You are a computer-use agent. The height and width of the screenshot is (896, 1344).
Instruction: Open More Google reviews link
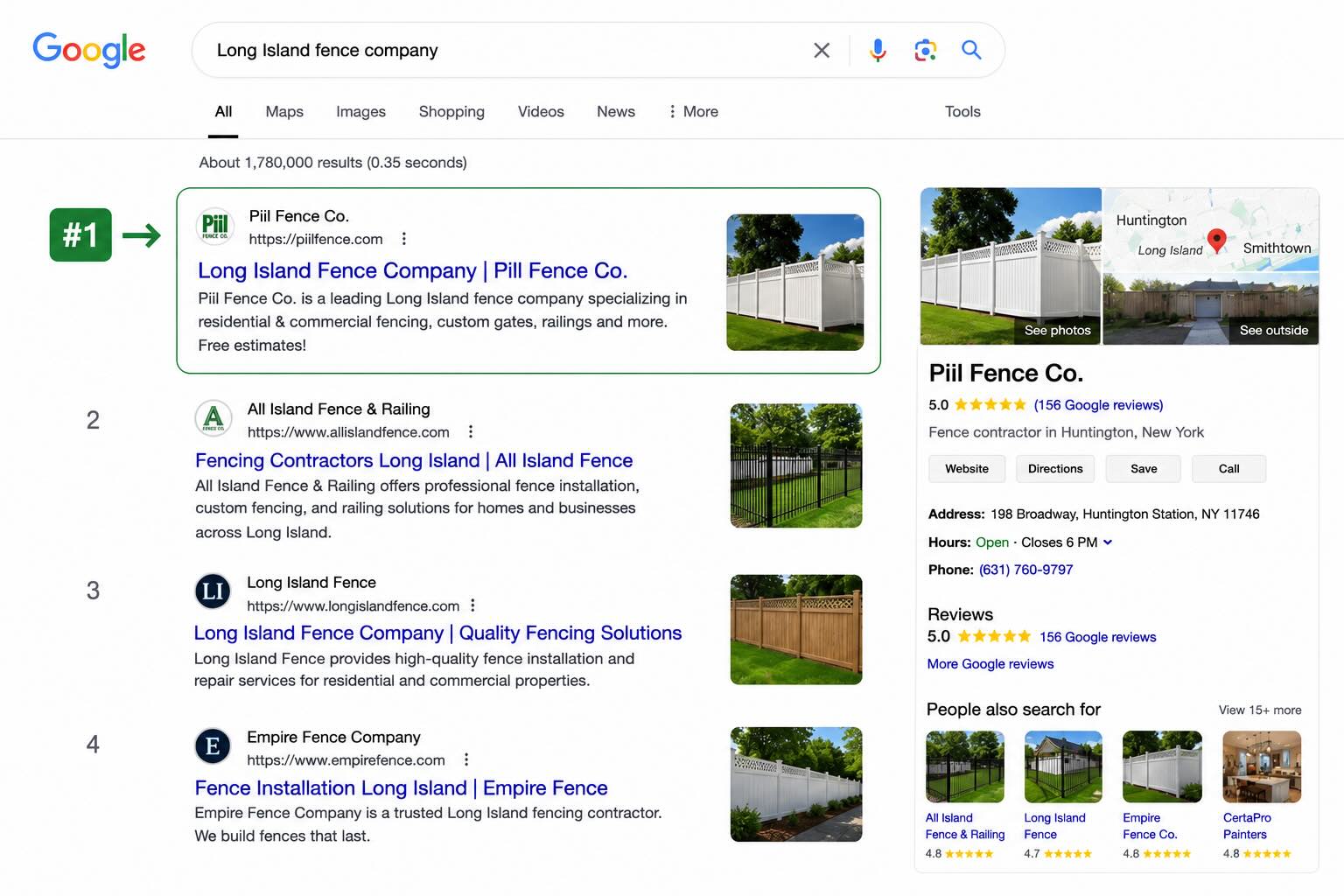[990, 664]
